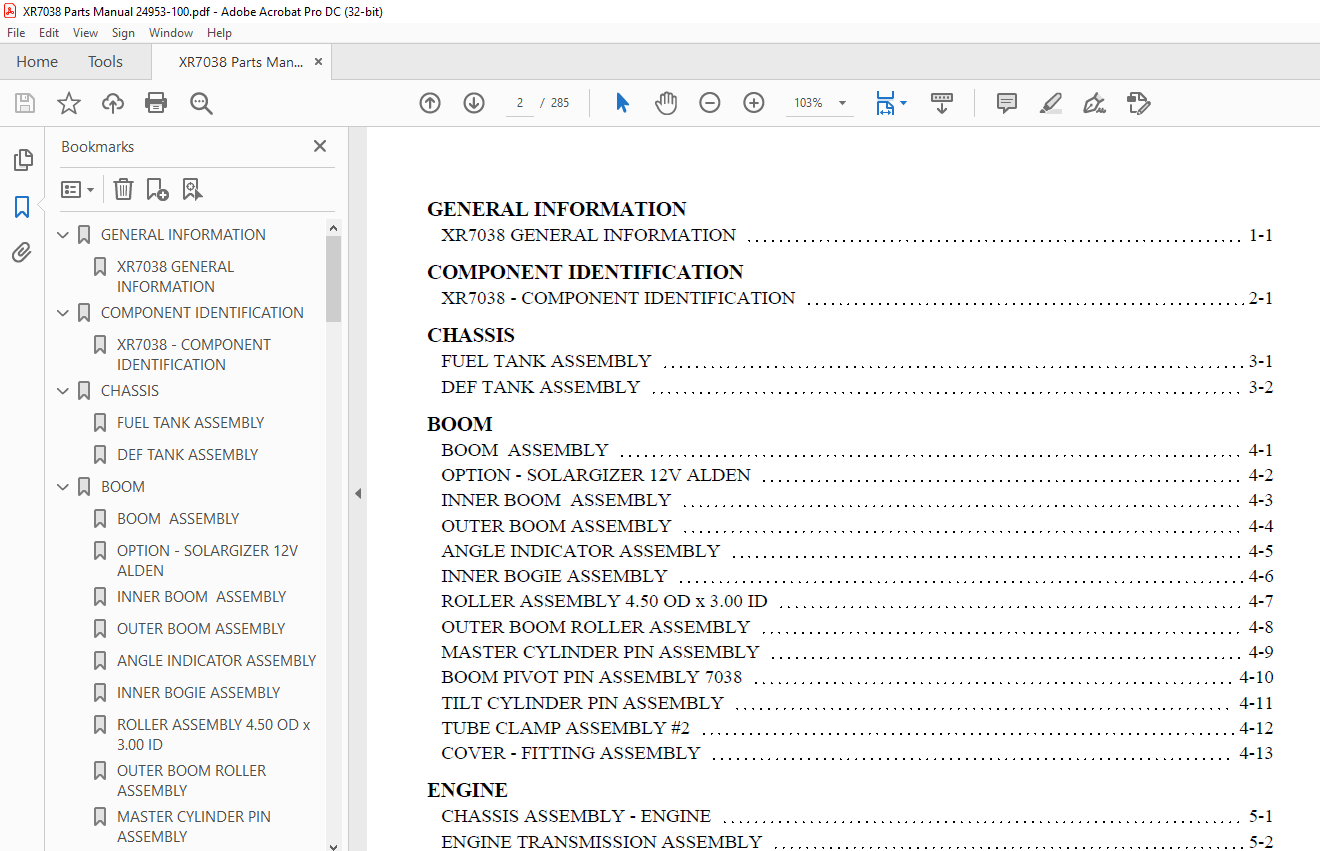This screenshot has height=851, width=1320.
Task: Click the upload to cloud icon
Action: coord(113,103)
